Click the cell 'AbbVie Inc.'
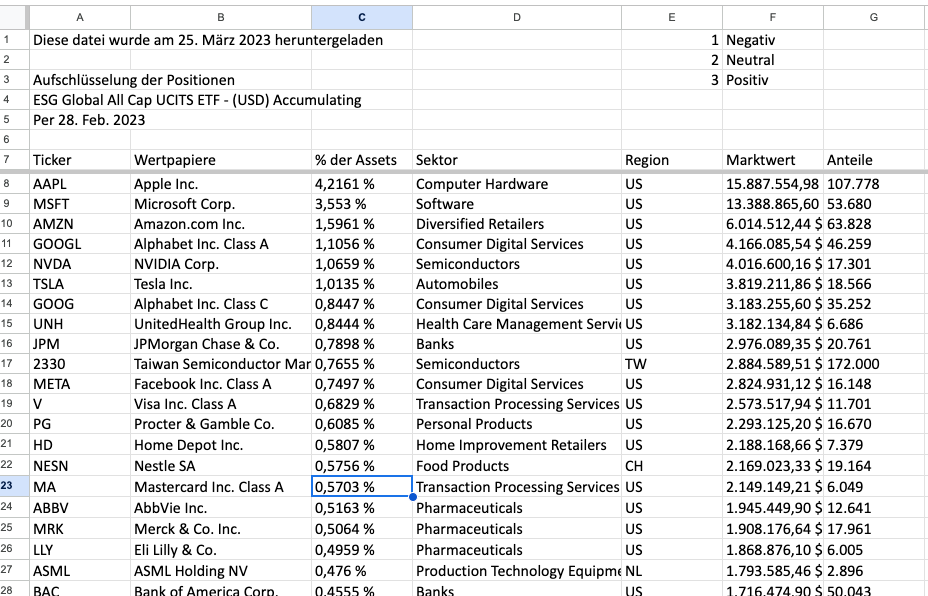 click(x=221, y=508)
